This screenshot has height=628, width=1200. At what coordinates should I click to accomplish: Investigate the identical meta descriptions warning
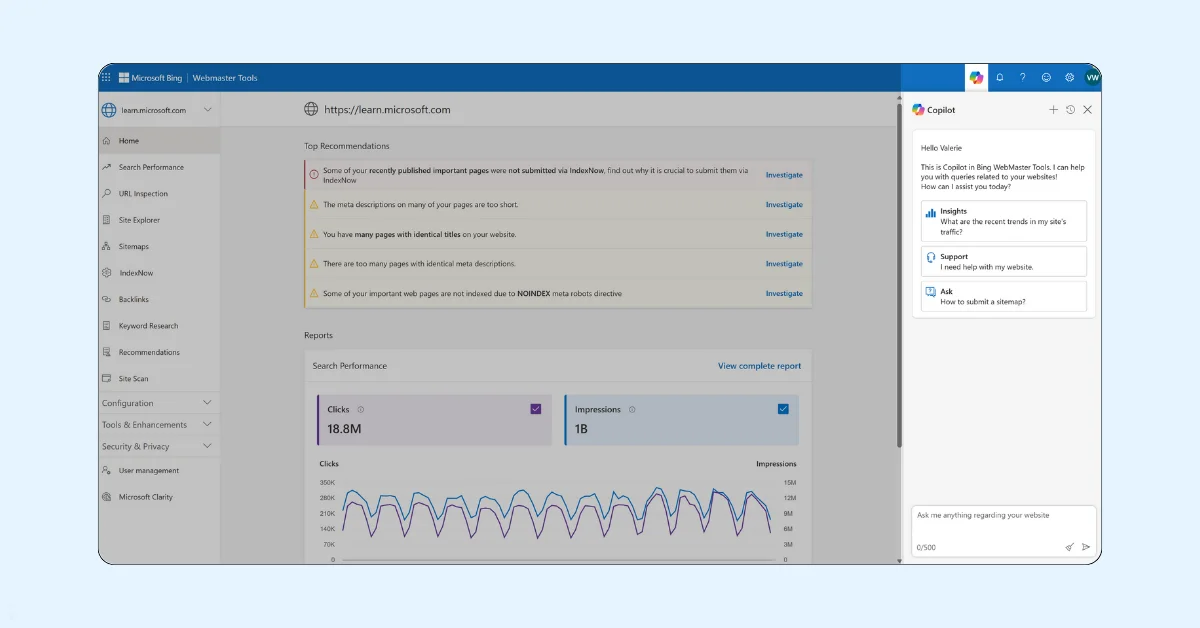[x=784, y=264]
